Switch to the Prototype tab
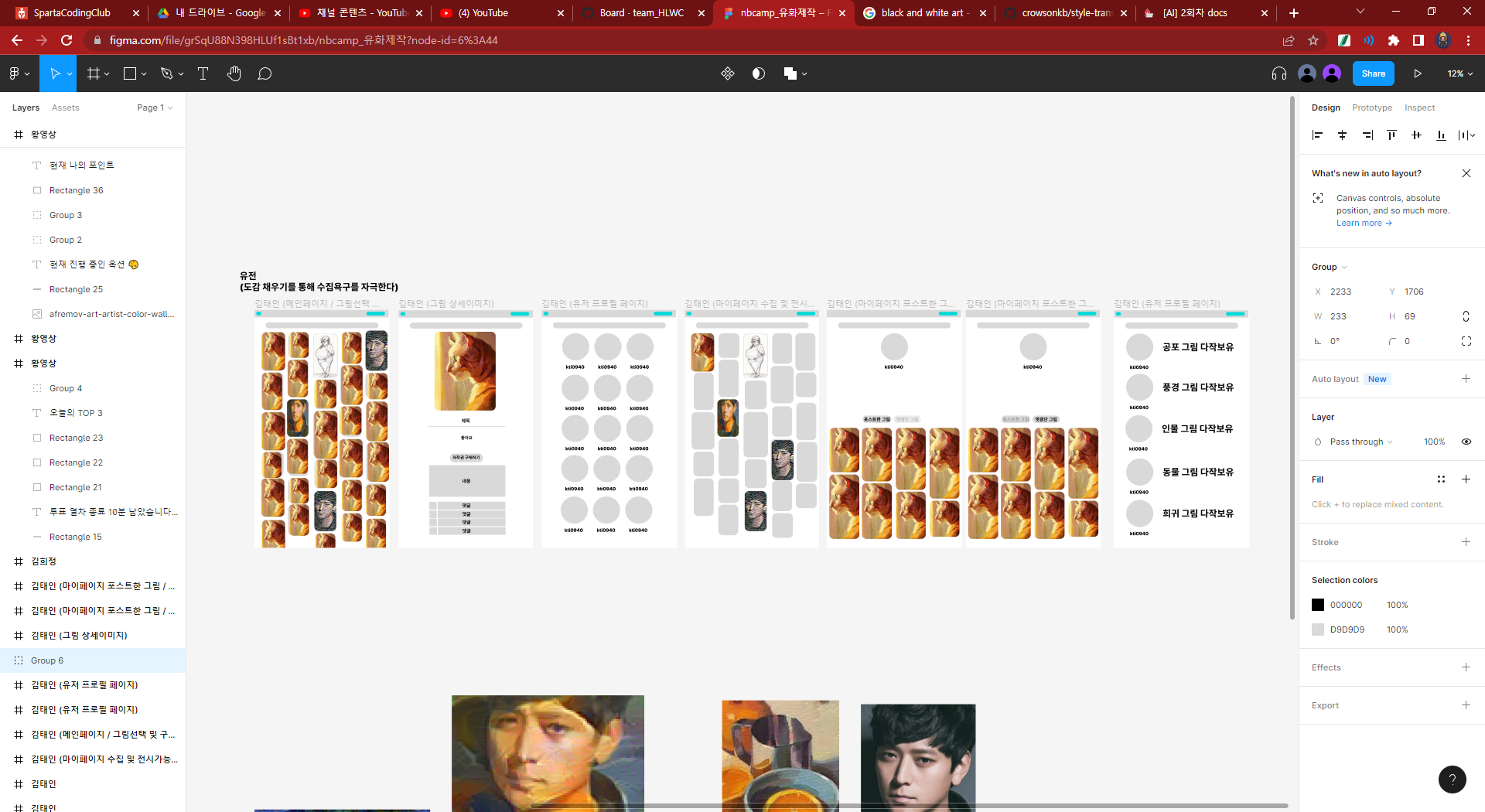This screenshot has width=1485, height=812. click(1372, 107)
